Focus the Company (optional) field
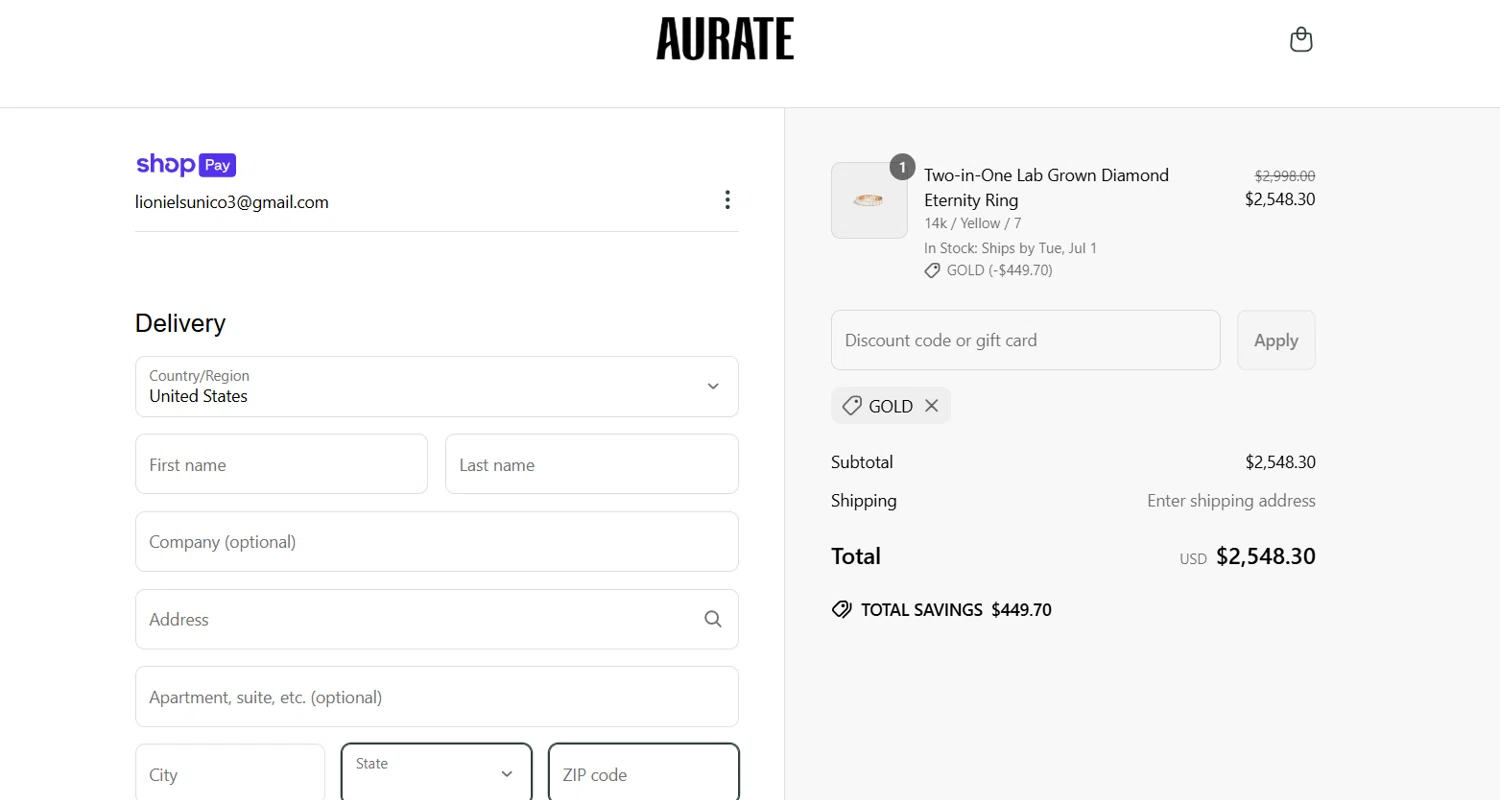This screenshot has width=1500, height=800. point(437,542)
